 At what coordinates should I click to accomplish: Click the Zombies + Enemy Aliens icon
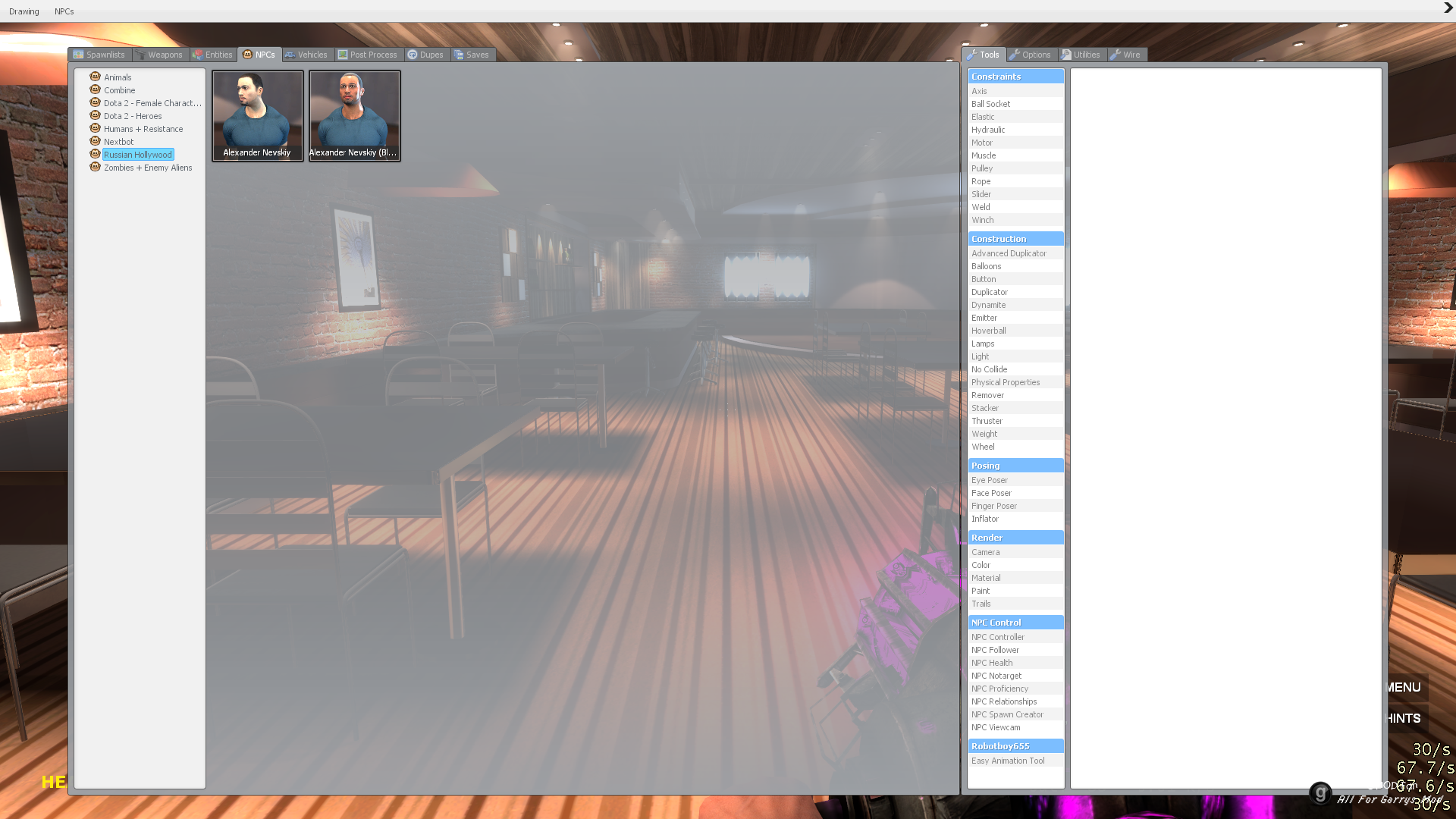(95, 167)
